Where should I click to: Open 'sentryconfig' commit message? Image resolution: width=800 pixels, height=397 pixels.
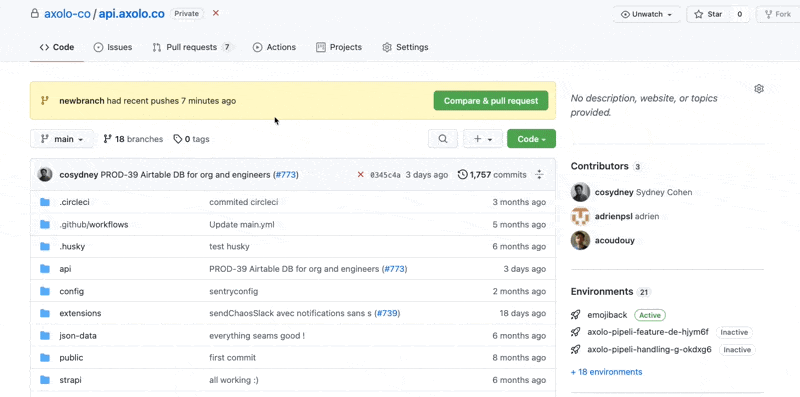pos(234,291)
